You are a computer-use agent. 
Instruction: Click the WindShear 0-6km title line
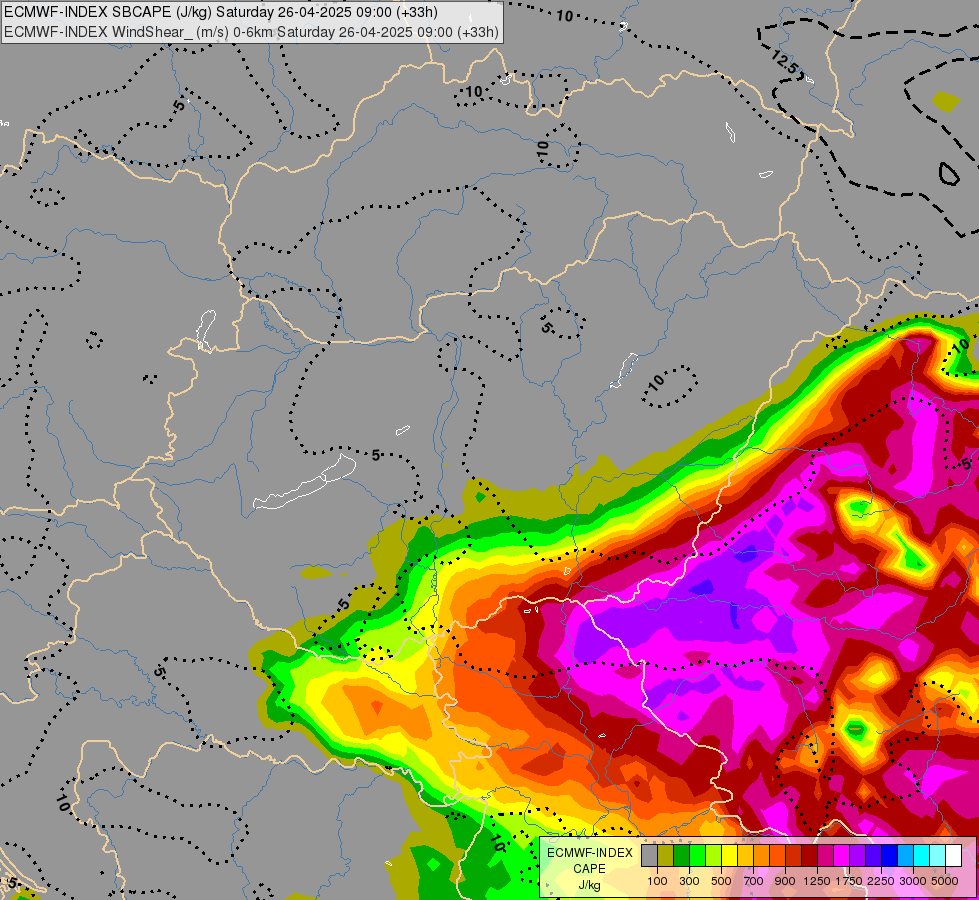pyautogui.click(x=252, y=32)
